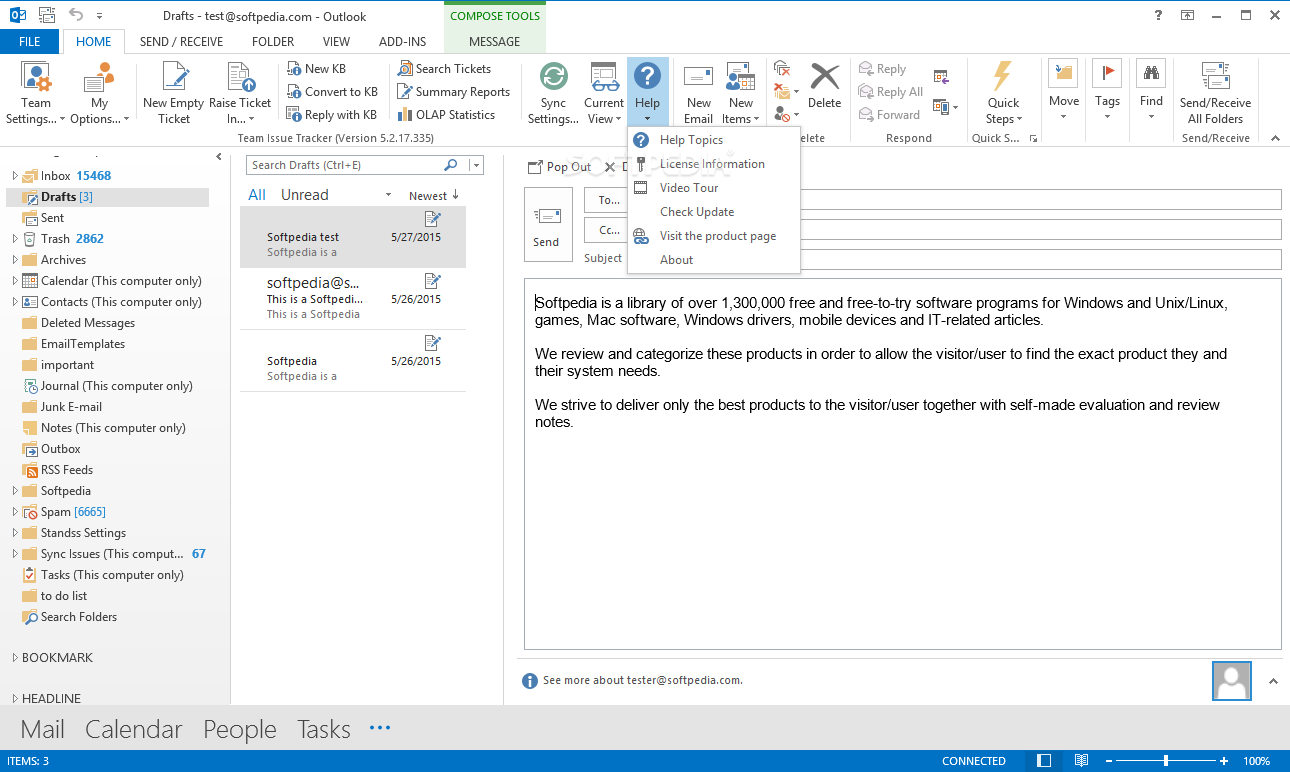This screenshot has width=1290, height=772.
Task: Switch to the SEND / RECEIVE tab
Action: tap(181, 42)
